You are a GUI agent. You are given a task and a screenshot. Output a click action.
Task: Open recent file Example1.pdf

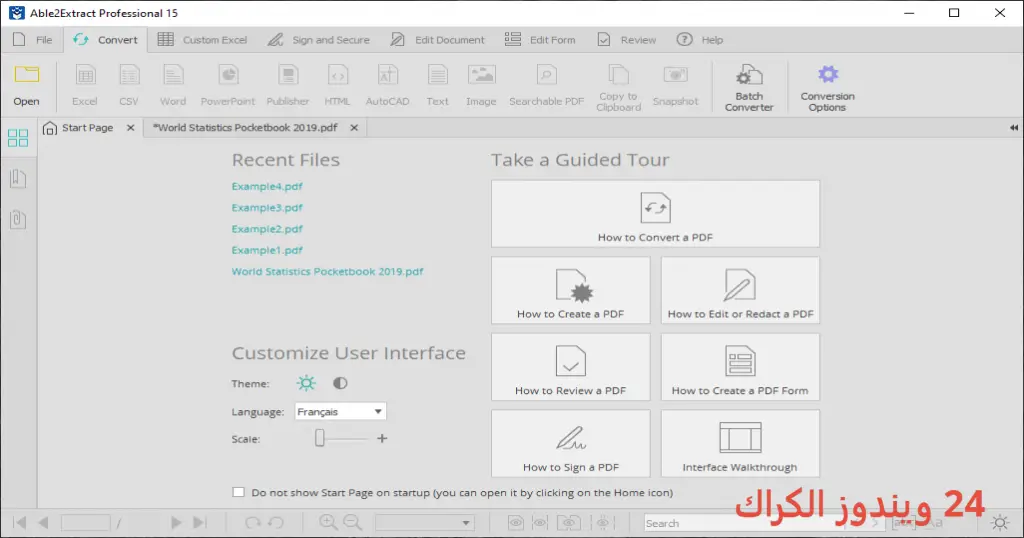[267, 250]
